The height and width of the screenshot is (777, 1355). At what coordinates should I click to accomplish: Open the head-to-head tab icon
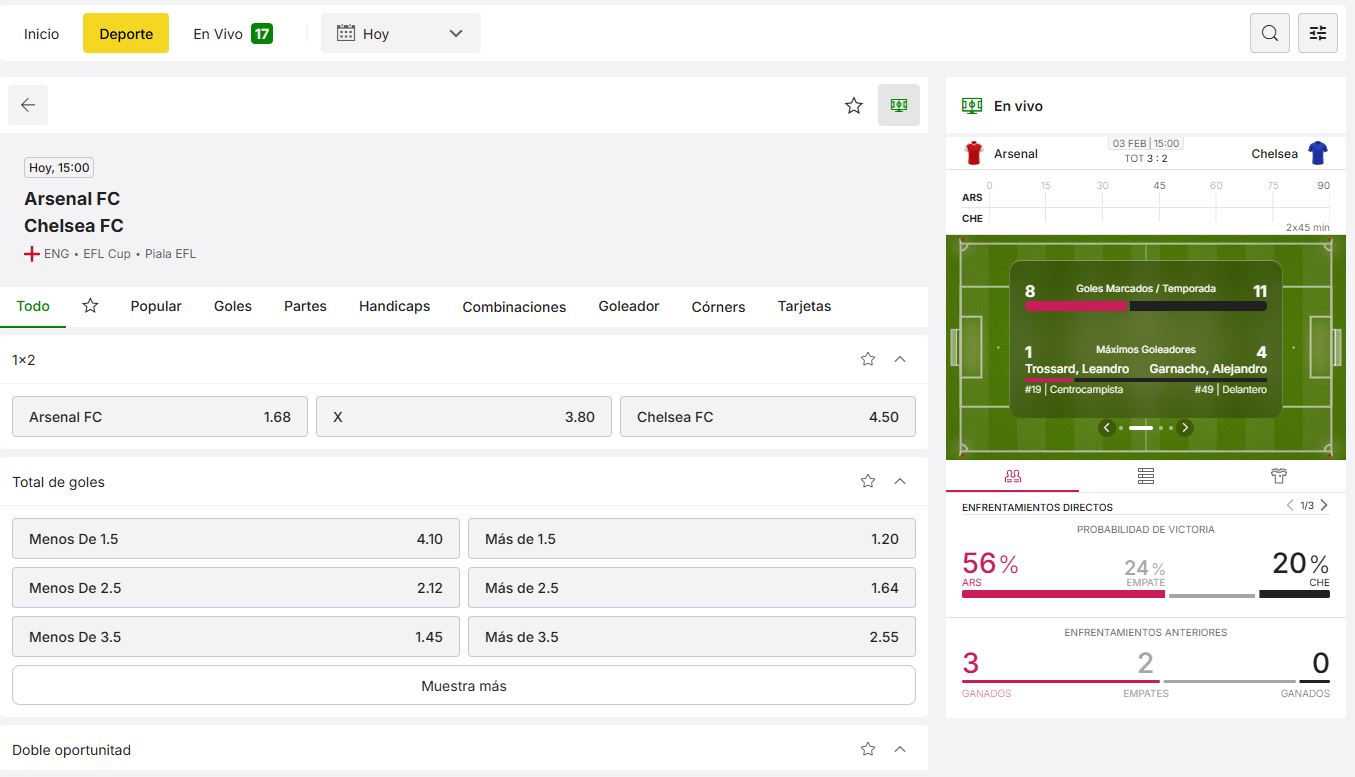tap(1012, 476)
